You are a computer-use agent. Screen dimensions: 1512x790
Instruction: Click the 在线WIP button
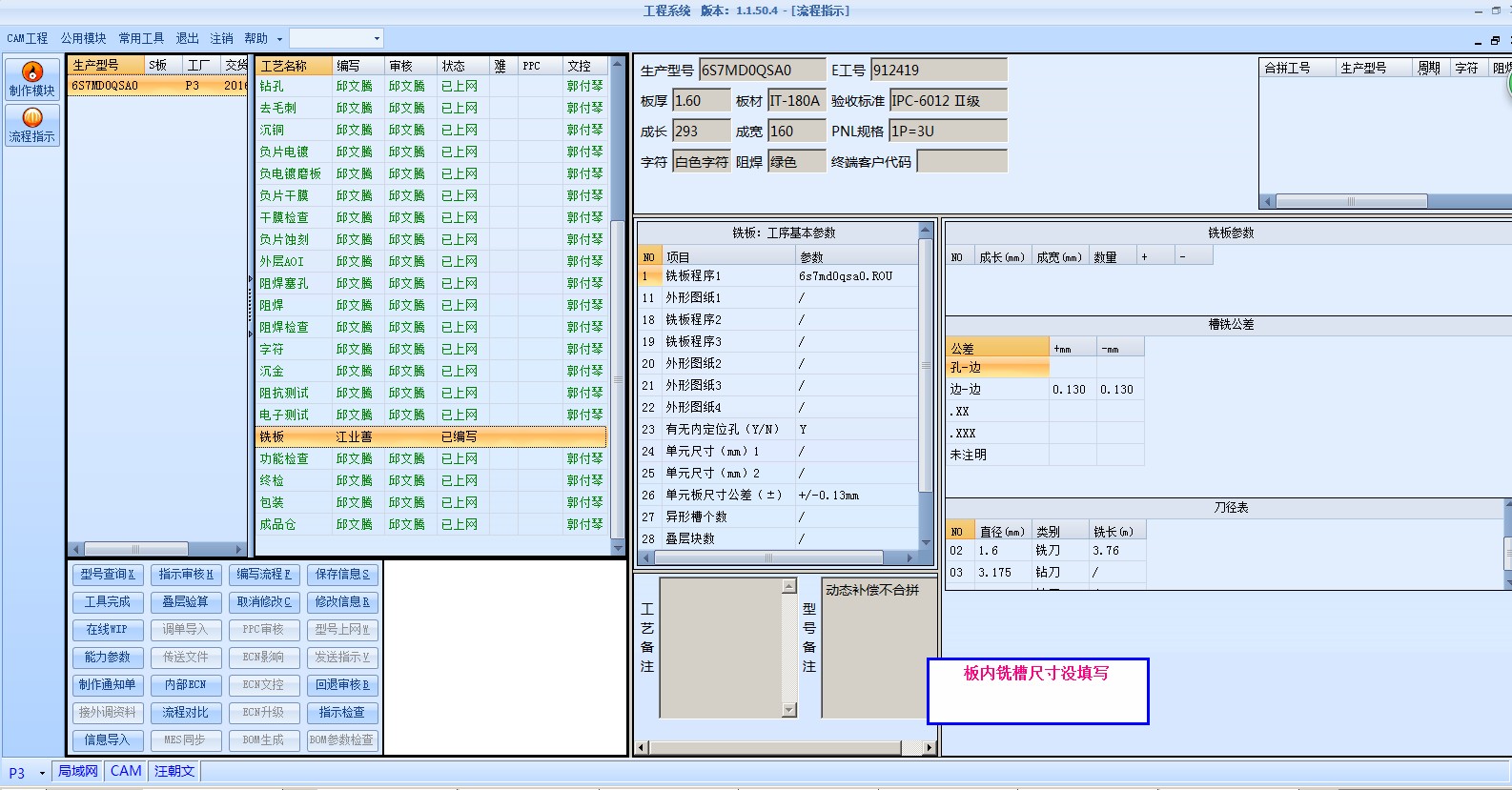click(x=108, y=630)
